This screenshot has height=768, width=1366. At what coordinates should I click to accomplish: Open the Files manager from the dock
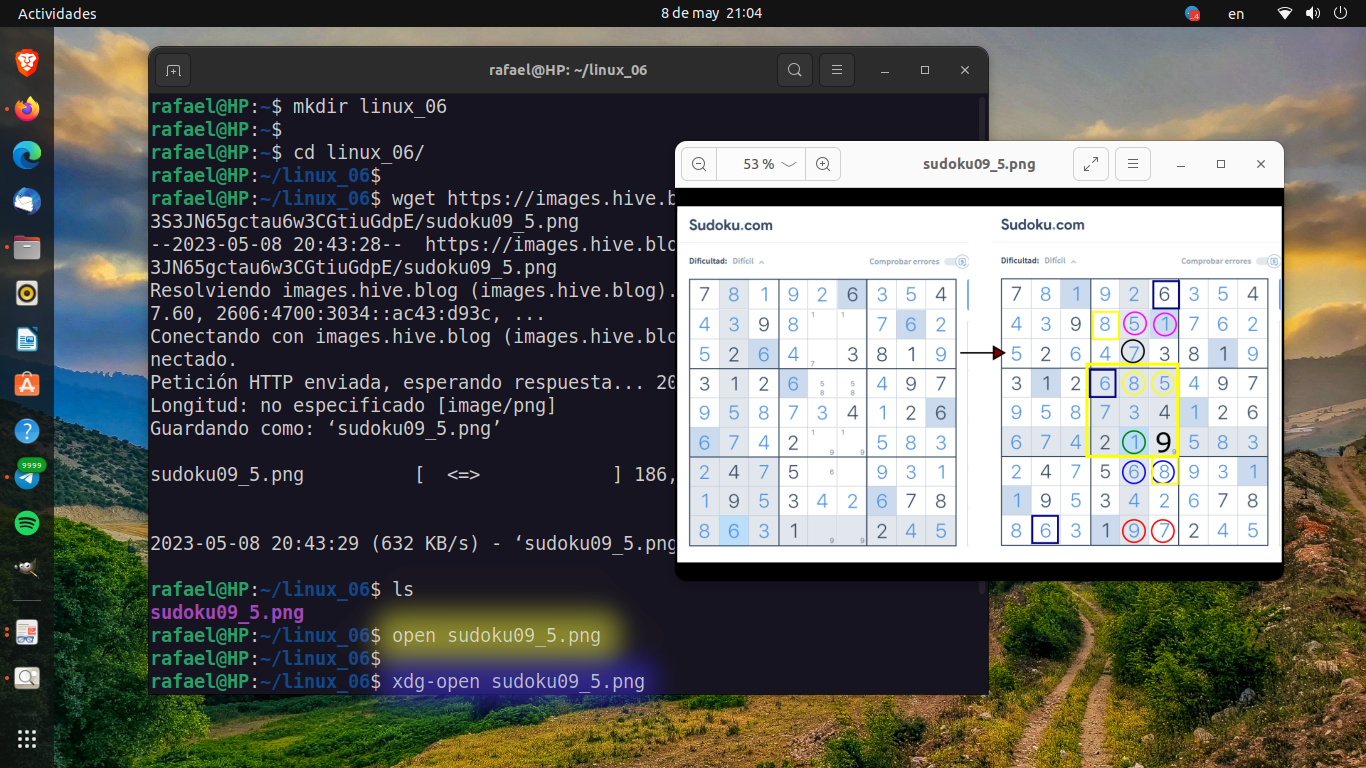[27, 247]
